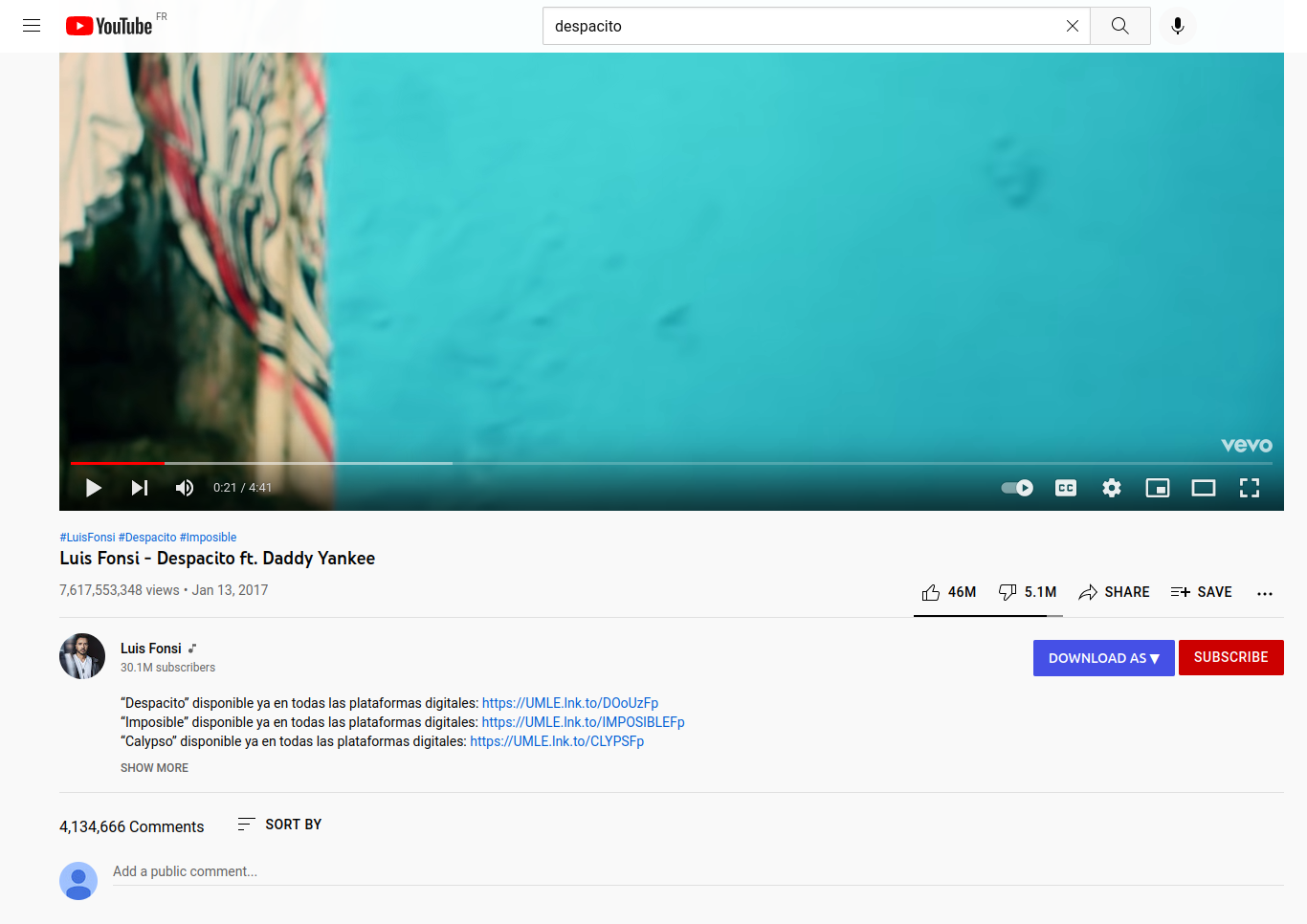Click the 4,134,666 Comments count
This screenshot has height=924, width=1307.
click(x=132, y=826)
